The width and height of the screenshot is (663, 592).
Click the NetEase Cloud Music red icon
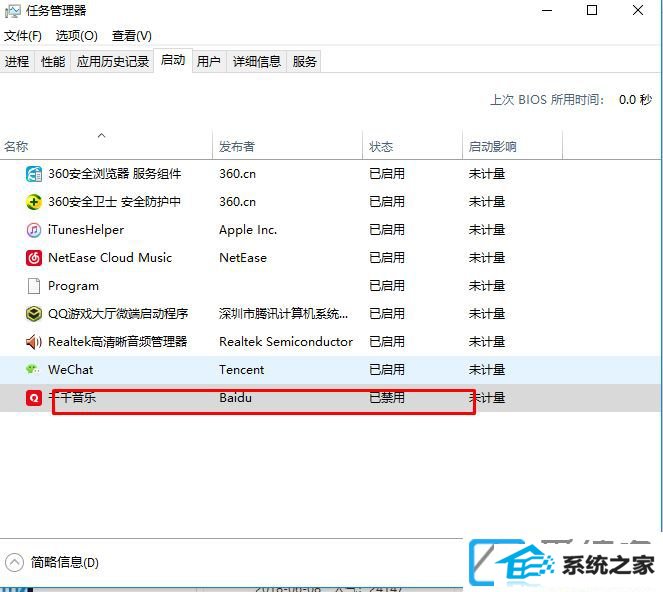pyautogui.click(x=34, y=258)
